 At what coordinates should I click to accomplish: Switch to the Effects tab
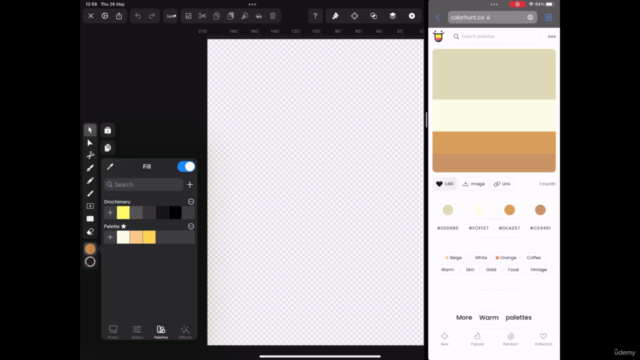point(185,332)
